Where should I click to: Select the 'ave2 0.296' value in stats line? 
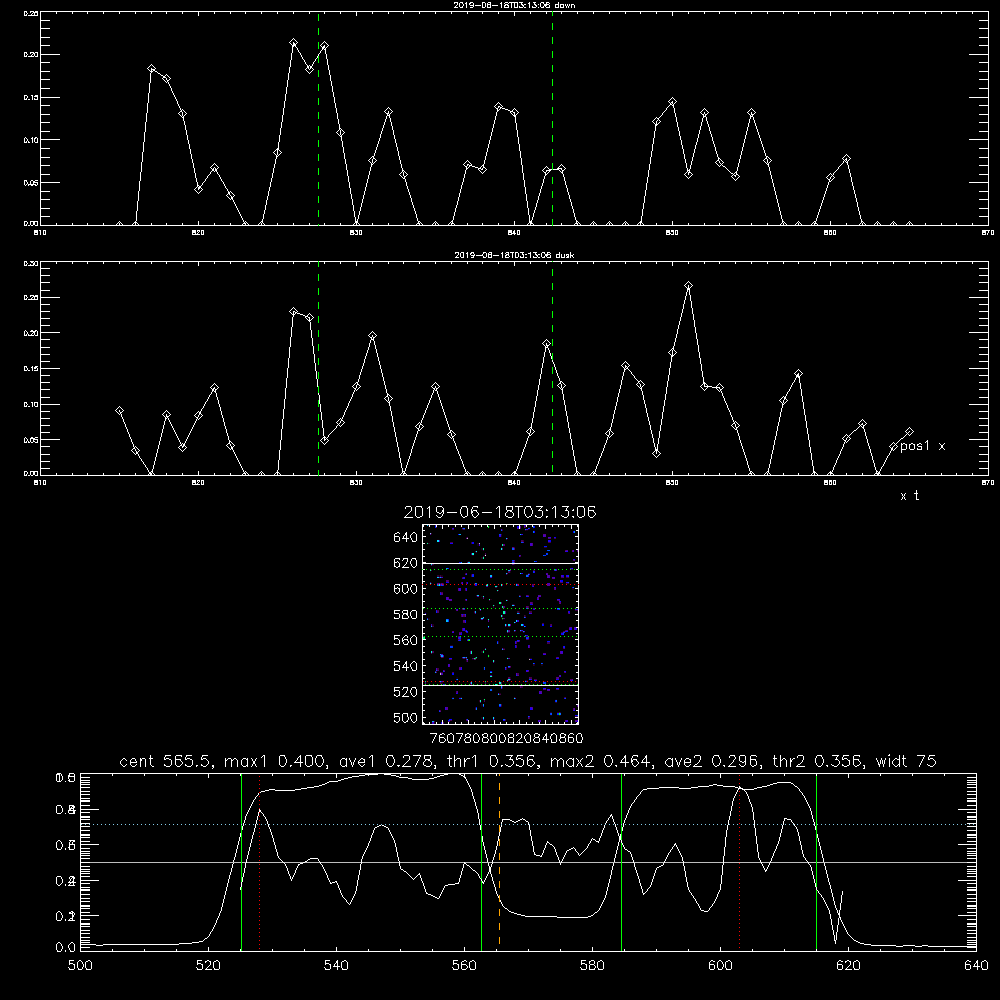pos(711,761)
